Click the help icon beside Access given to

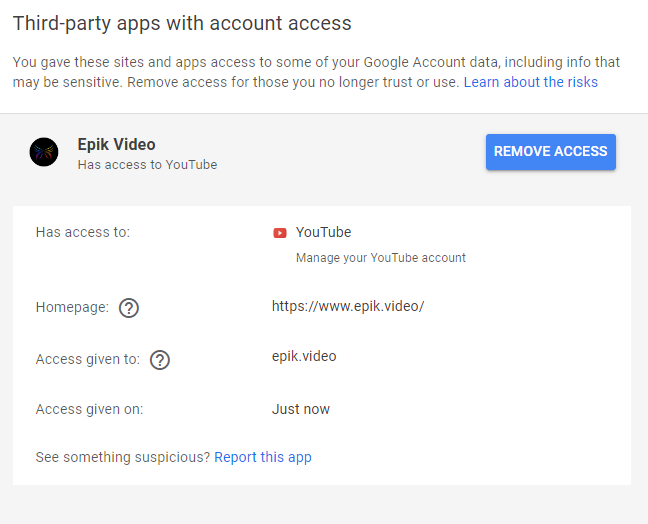point(160,360)
